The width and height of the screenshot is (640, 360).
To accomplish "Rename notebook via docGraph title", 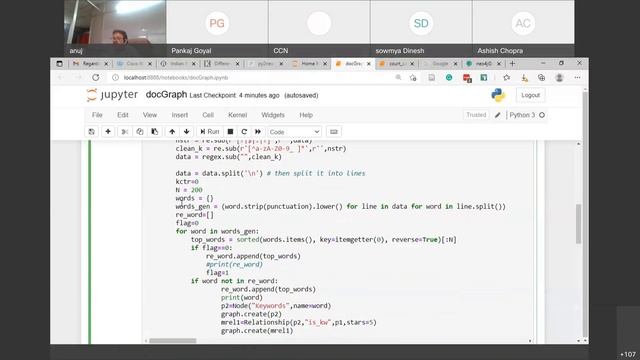I will coord(166,95).
